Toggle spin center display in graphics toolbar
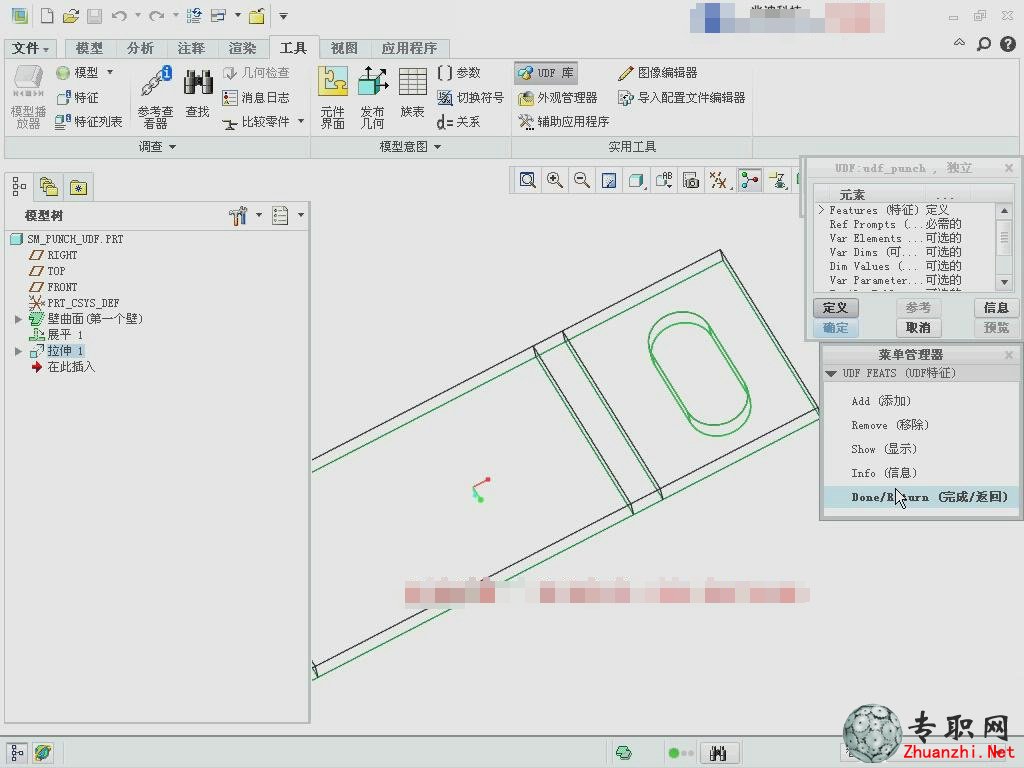Image resolution: width=1024 pixels, height=768 pixels. click(x=750, y=180)
